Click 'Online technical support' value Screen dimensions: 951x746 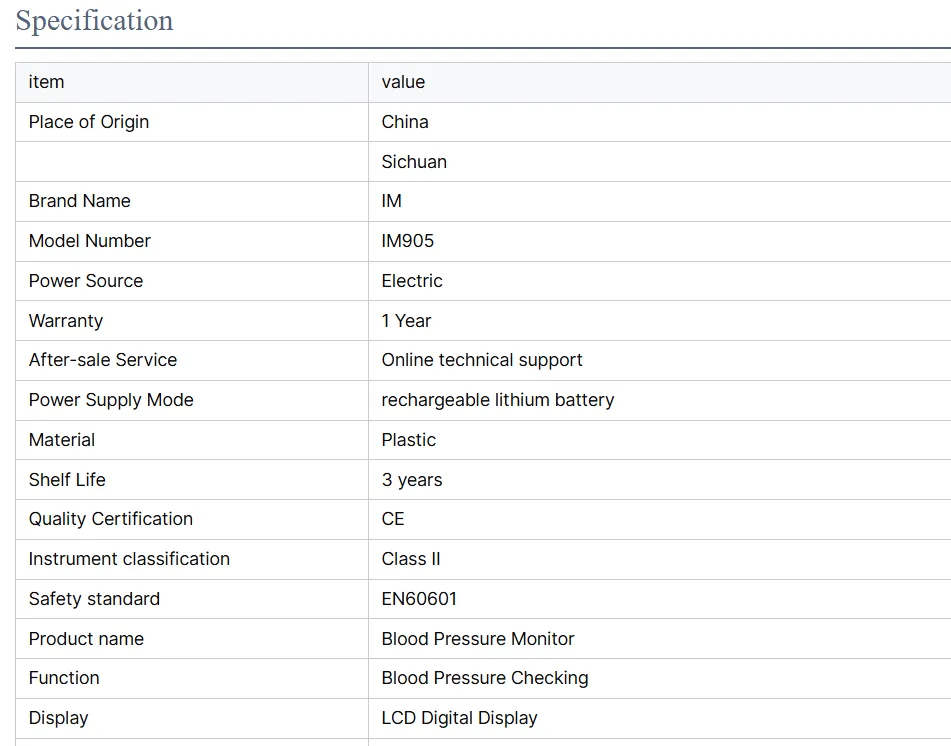pyautogui.click(x=482, y=360)
